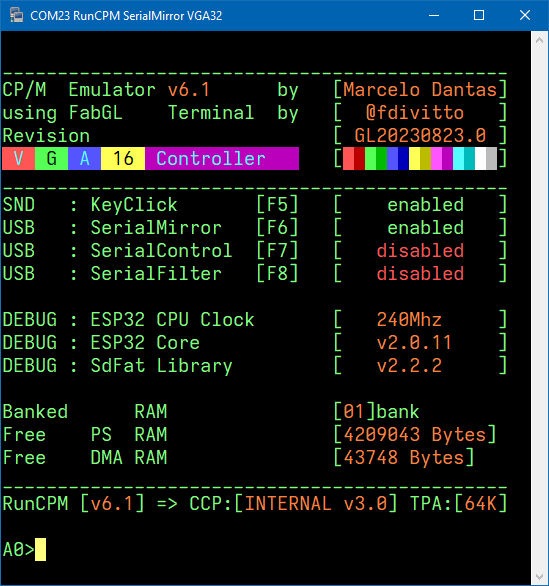The height and width of the screenshot is (586, 549).
Task: Click the SerialFilter 'disabled' status
Action: [x=420, y=274]
